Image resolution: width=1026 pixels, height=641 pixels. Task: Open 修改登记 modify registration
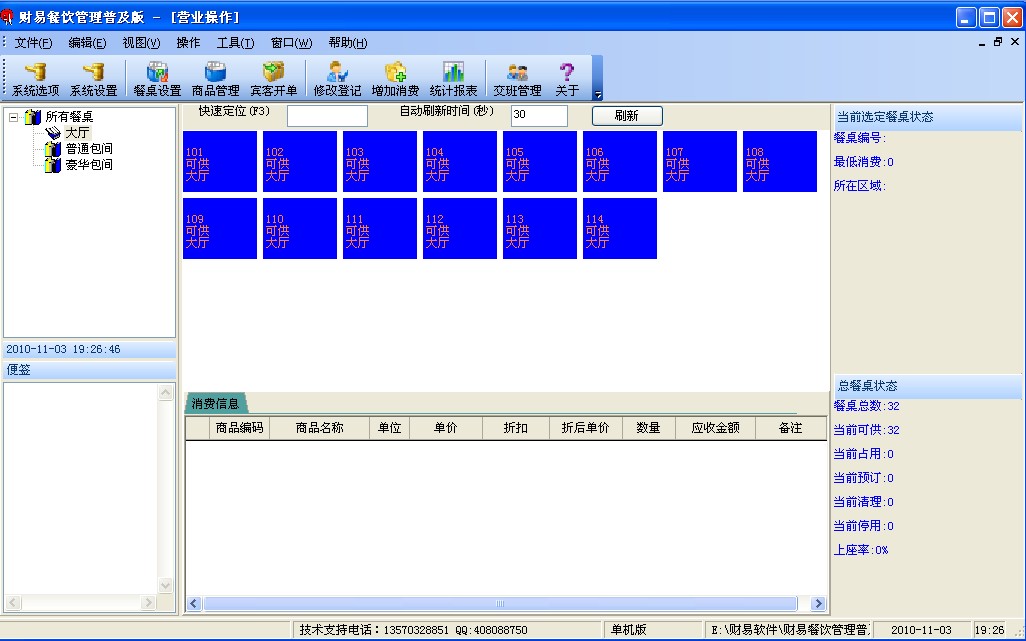(337, 78)
